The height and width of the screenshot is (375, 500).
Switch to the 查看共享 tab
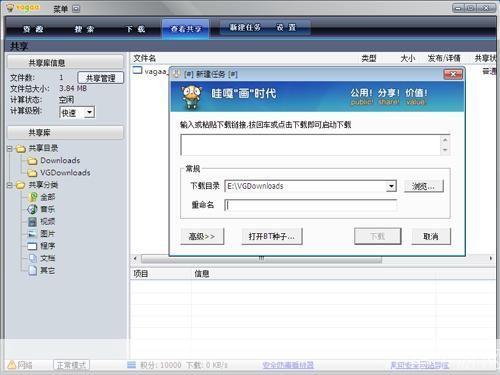coord(186,29)
